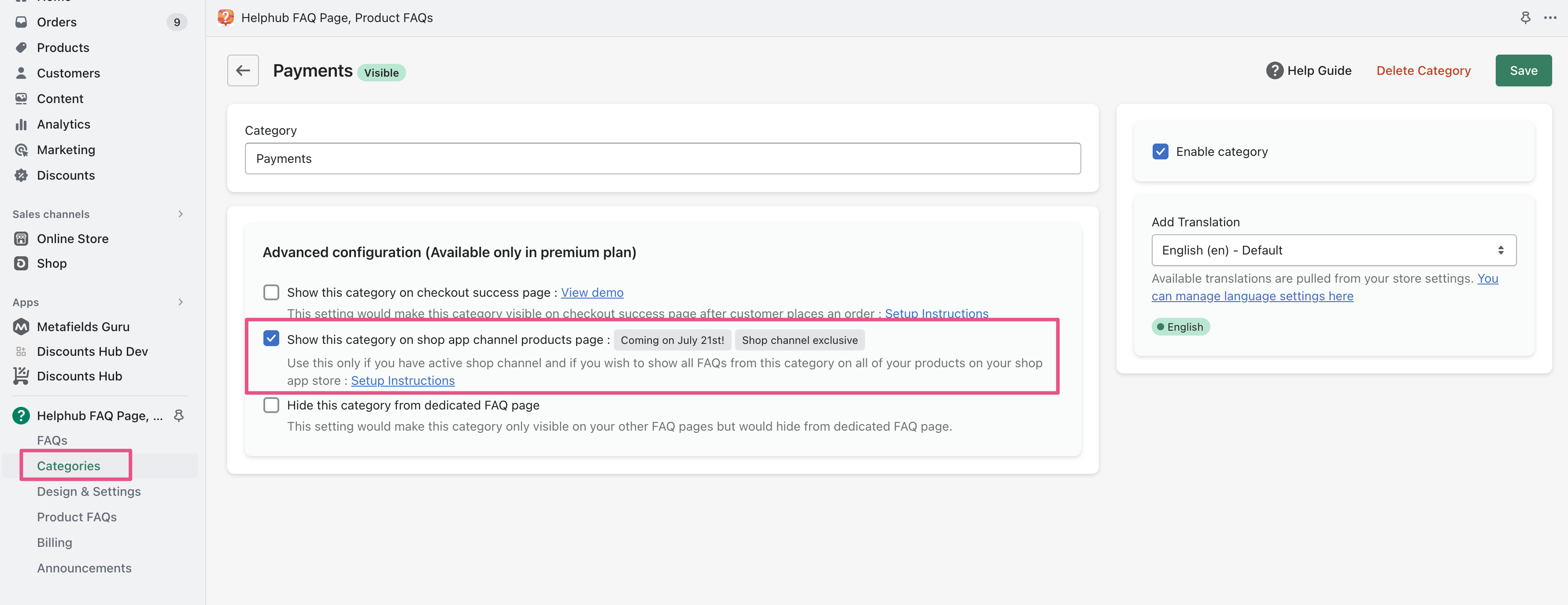Uncheck the Enable category checkbox
Image resolution: width=1568 pixels, height=605 pixels.
[1160, 151]
